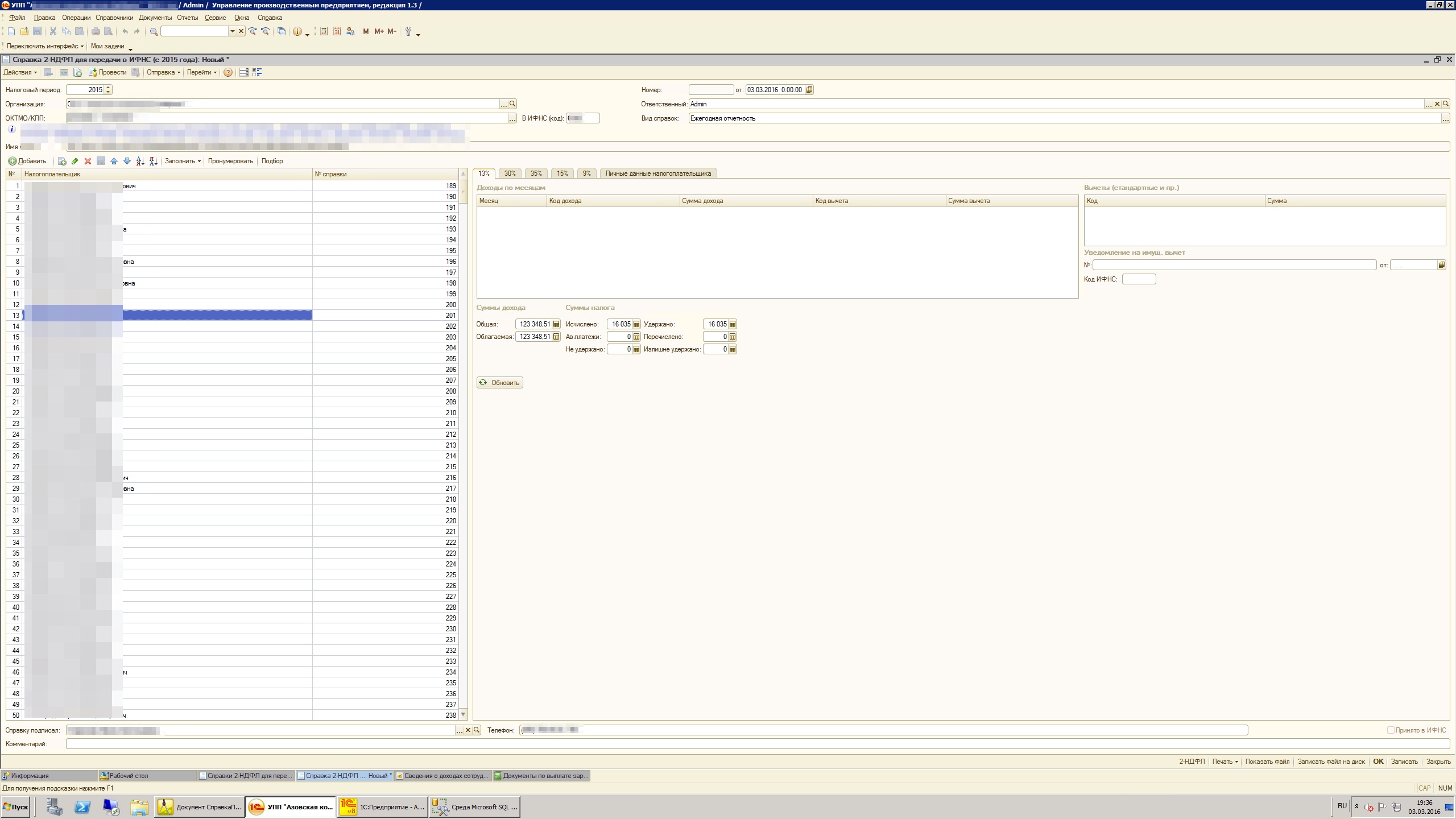Click the green pencil edit row icon

75,161
